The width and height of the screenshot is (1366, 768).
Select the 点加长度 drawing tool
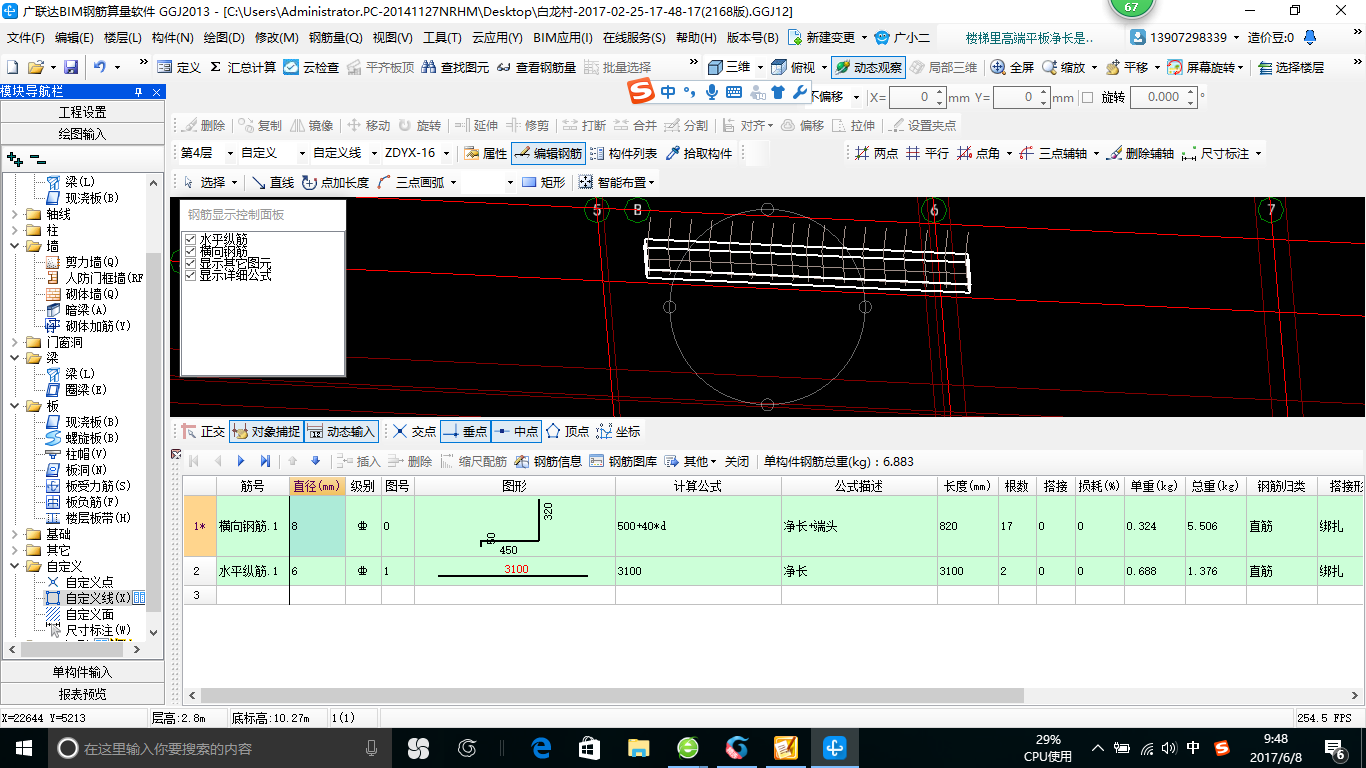tap(336, 182)
